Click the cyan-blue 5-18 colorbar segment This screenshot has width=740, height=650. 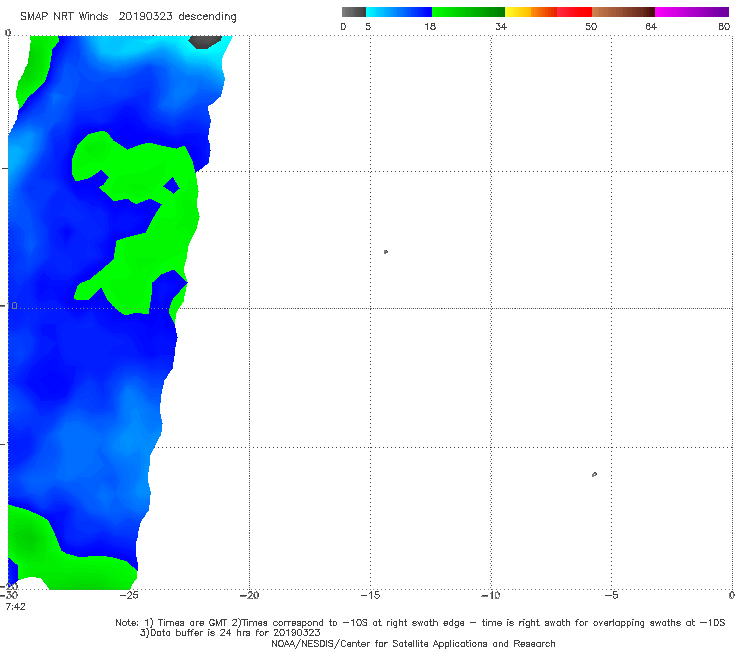399,12
